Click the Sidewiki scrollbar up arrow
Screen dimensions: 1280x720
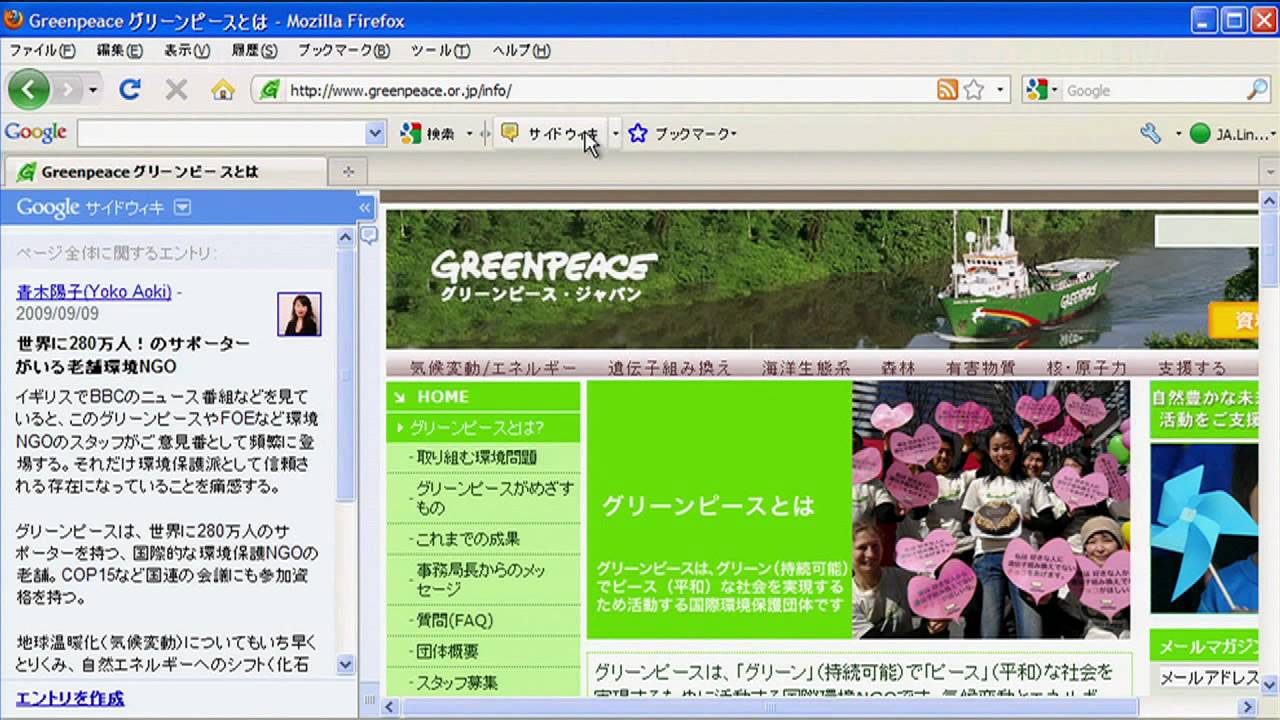pos(346,237)
